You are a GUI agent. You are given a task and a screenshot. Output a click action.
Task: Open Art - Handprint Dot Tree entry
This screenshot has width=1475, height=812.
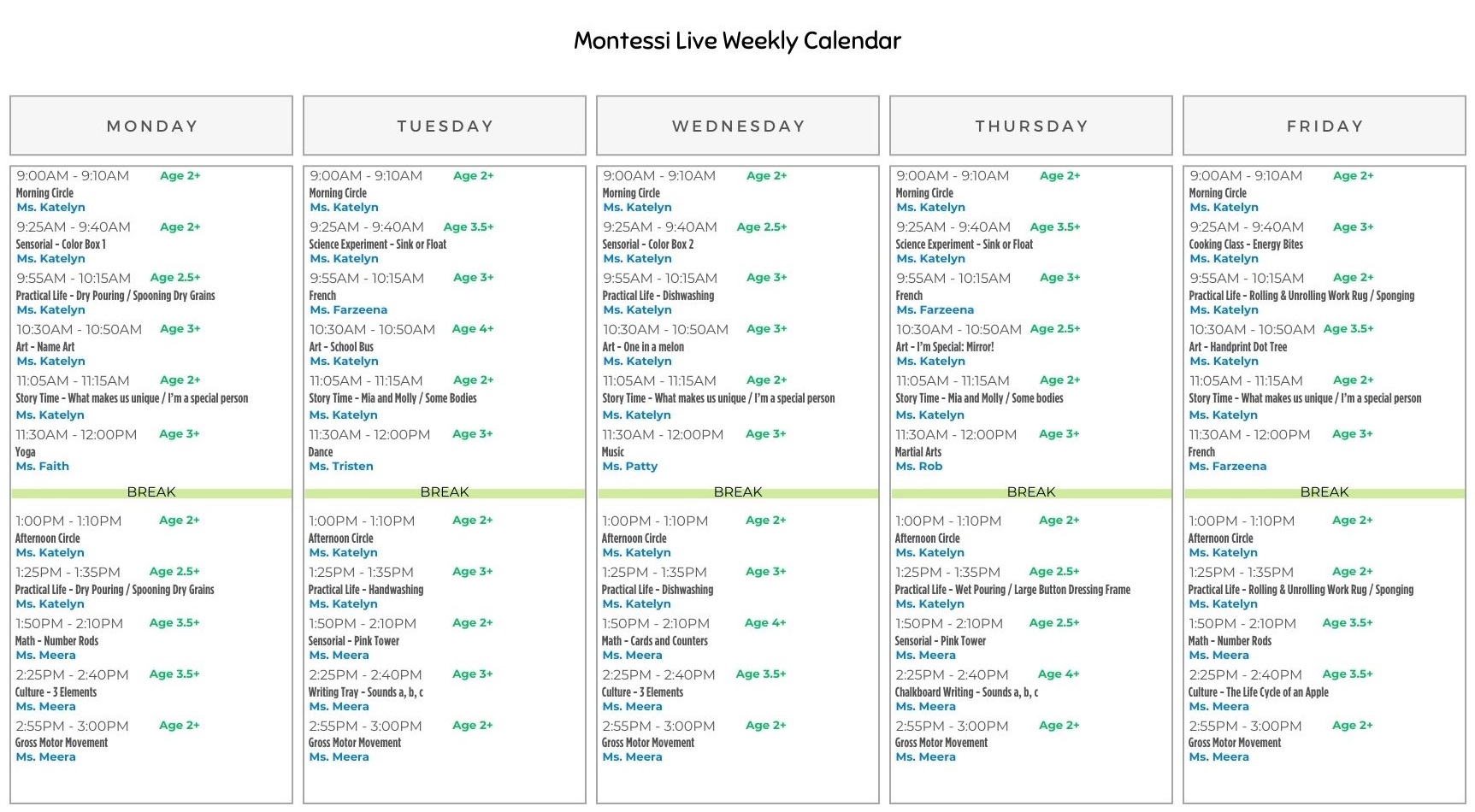coord(1237,347)
